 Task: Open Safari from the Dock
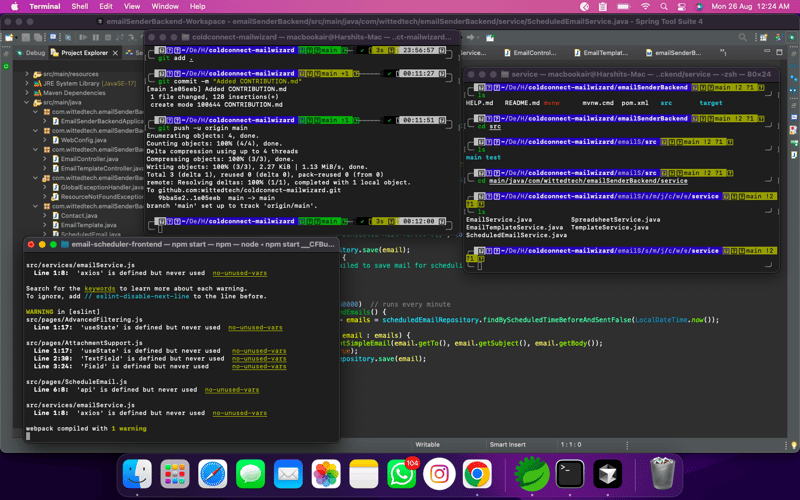[x=213, y=474]
